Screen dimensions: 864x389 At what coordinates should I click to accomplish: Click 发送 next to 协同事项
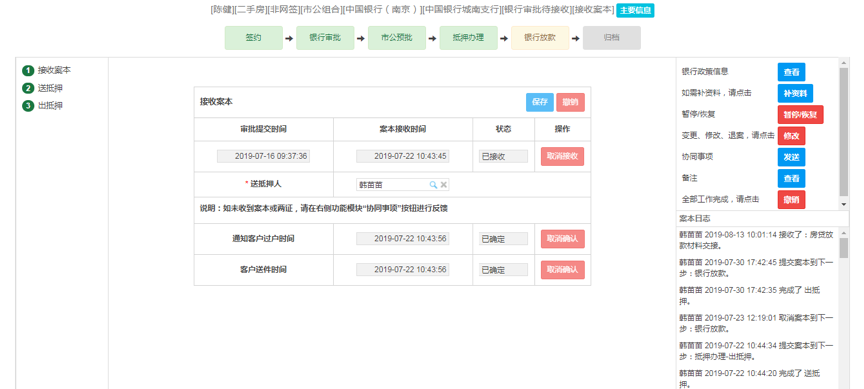(791, 157)
